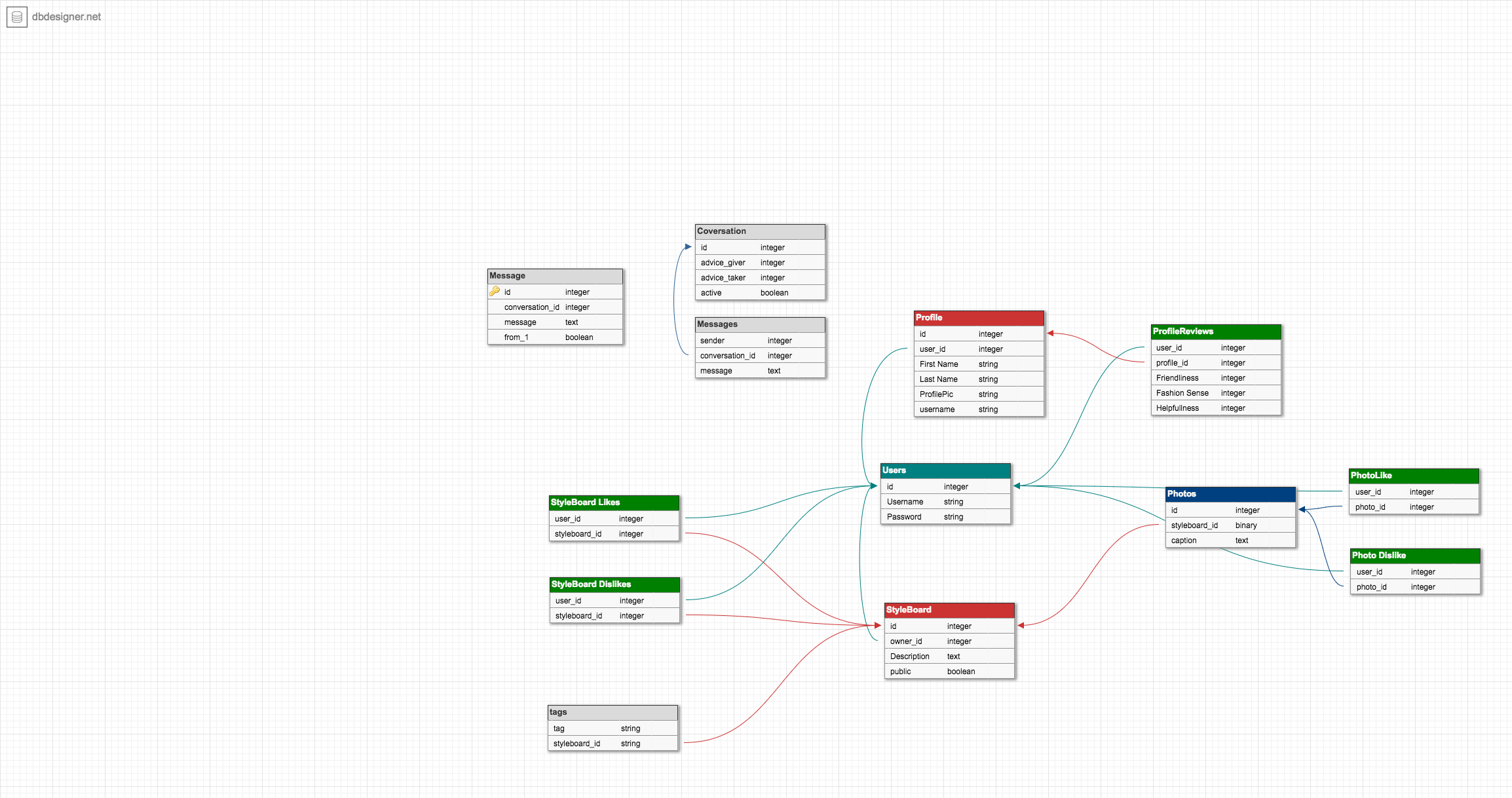Click the StyleBoard Dislikes table header
The image size is (1512, 798).
click(614, 584)
